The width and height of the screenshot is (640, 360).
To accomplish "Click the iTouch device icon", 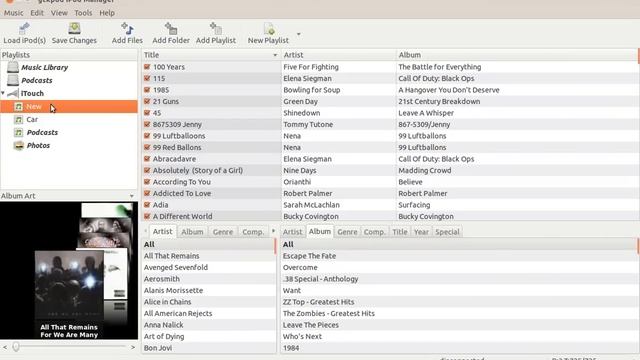I will click(13, 93).
